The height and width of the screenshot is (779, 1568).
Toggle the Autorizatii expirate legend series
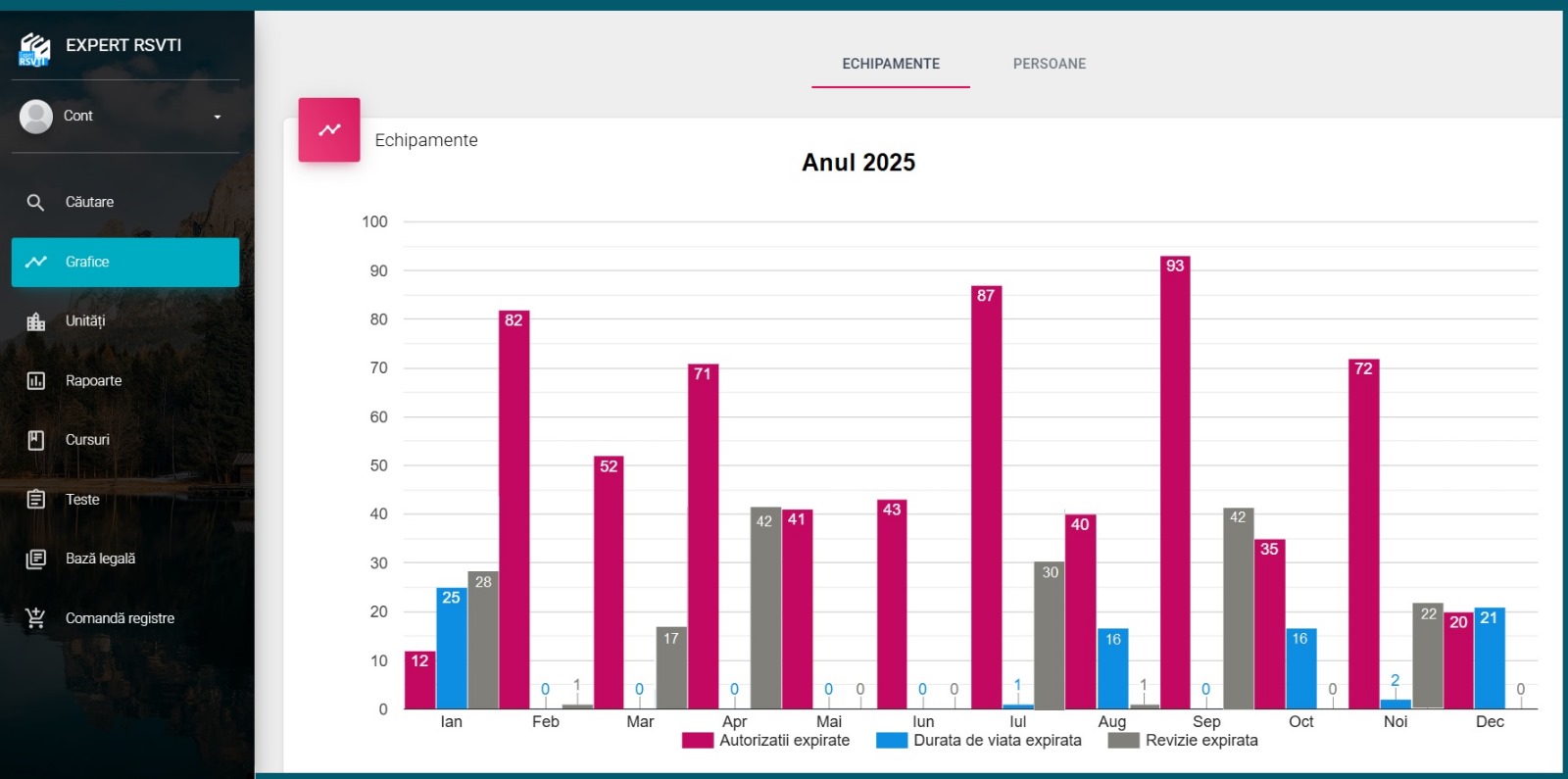pos(783,741)
